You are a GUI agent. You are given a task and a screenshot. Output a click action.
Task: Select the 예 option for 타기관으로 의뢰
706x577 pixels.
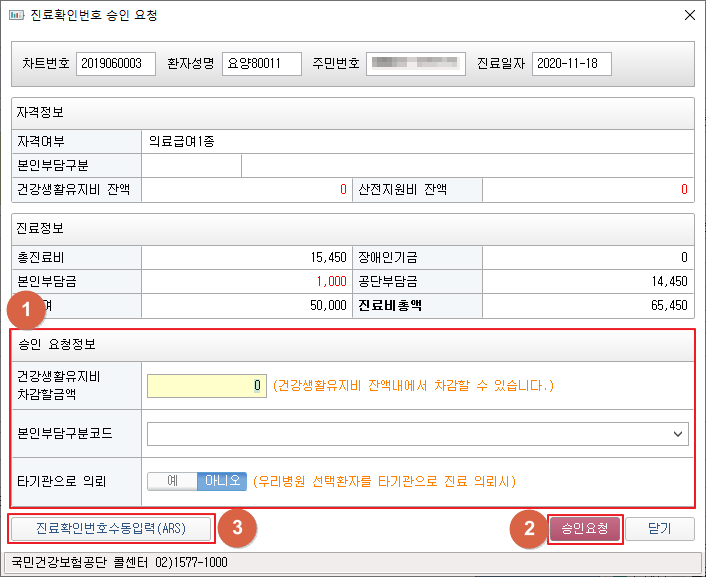[172, 481]
